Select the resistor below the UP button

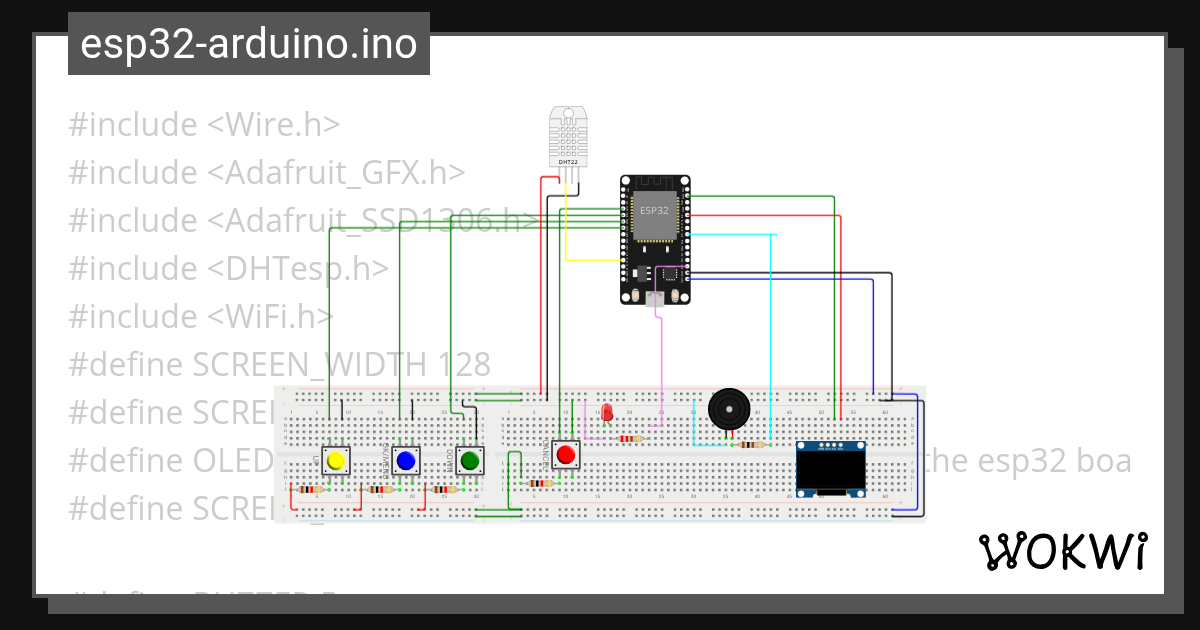click(x=309, y=489)
